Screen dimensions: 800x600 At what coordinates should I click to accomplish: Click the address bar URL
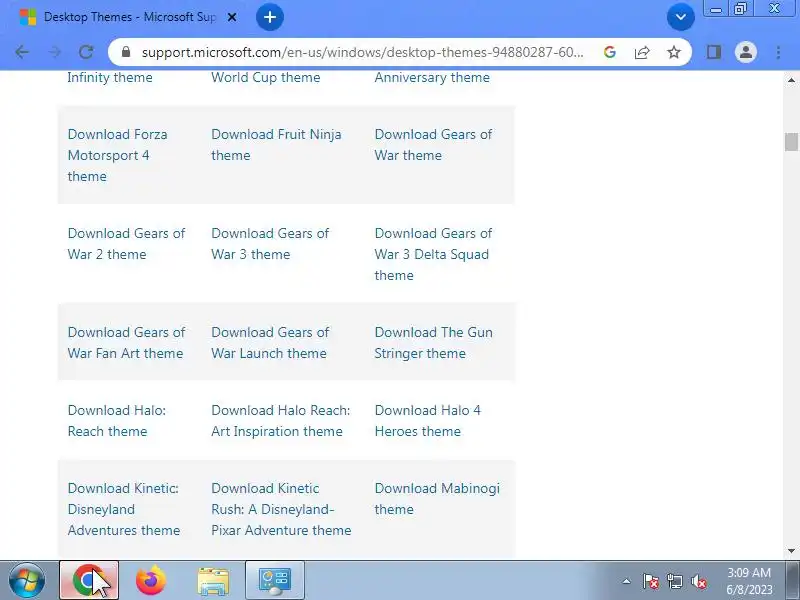pos(362,52)
